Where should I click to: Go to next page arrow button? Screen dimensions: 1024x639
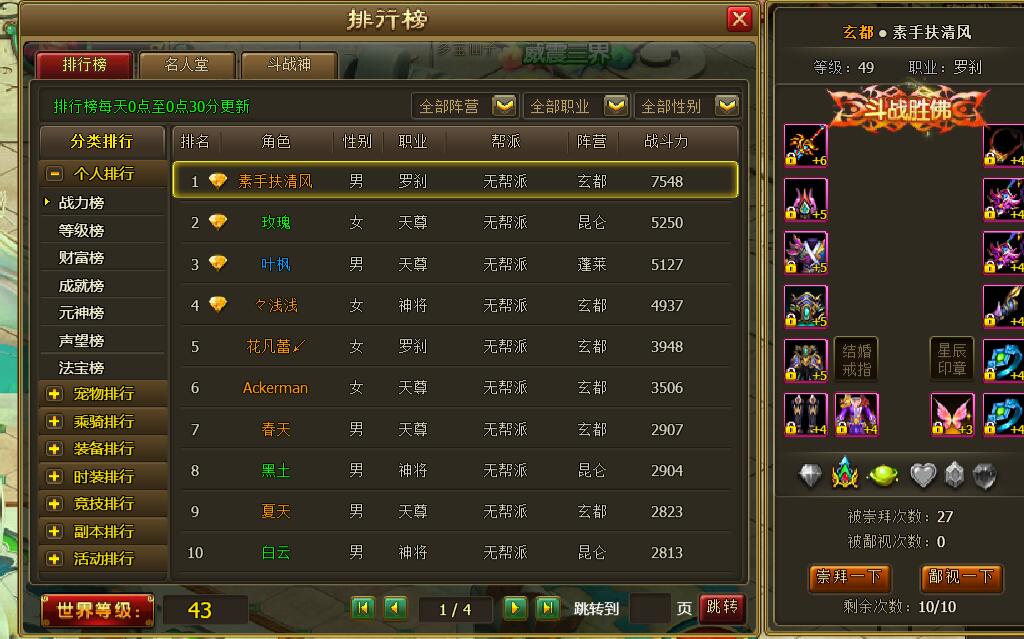coord(515,608)
